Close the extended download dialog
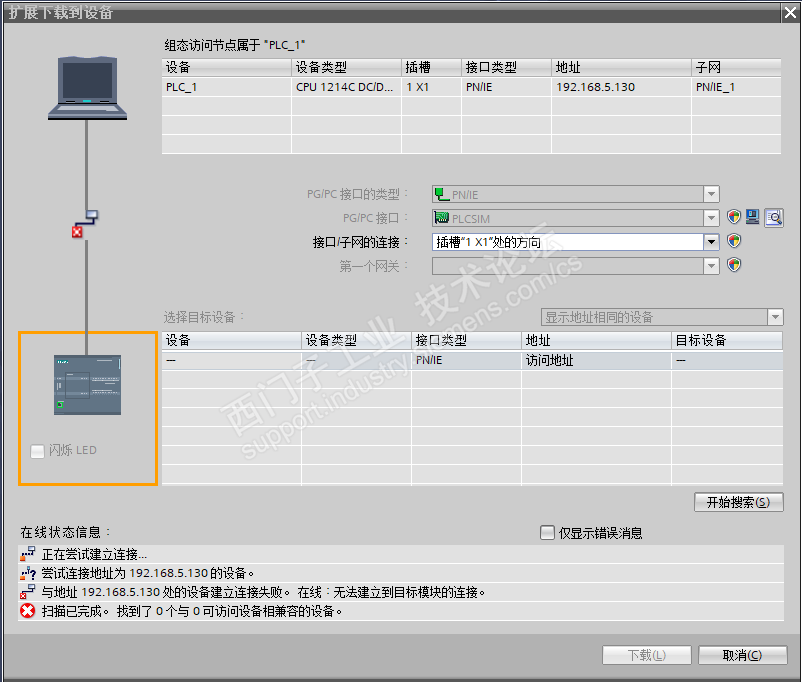Image resolution: width=802 pixels, height=682 pixels. coord(790,12)
